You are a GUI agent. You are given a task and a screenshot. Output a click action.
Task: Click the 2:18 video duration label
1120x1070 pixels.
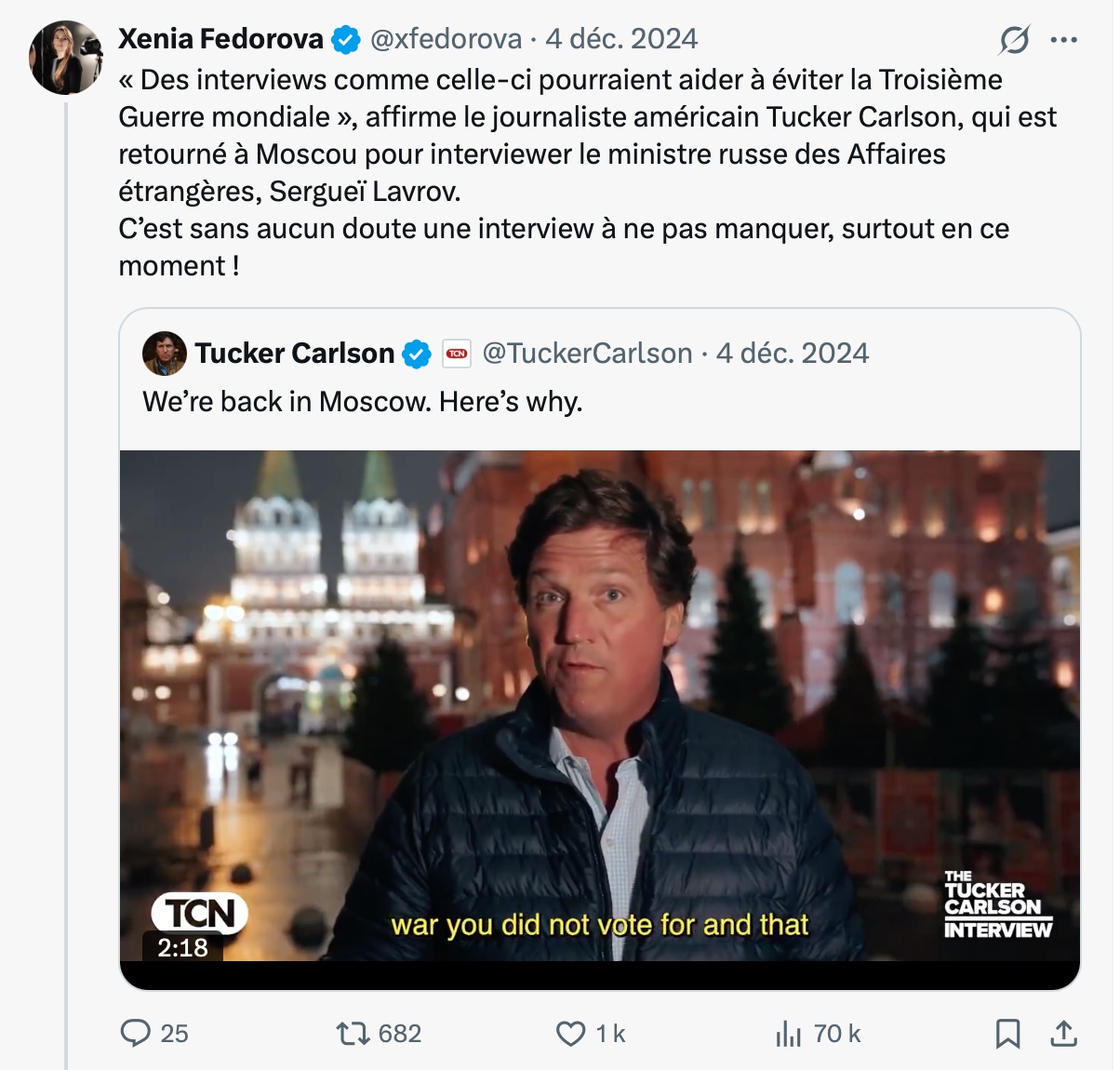click(182, 947)
